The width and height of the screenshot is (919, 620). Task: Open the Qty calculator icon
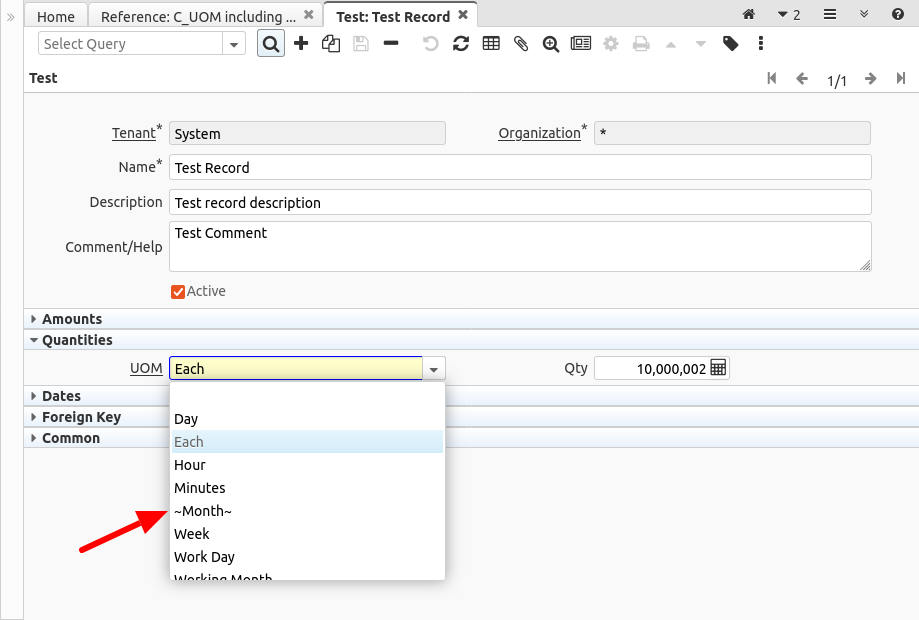(719, 368)
